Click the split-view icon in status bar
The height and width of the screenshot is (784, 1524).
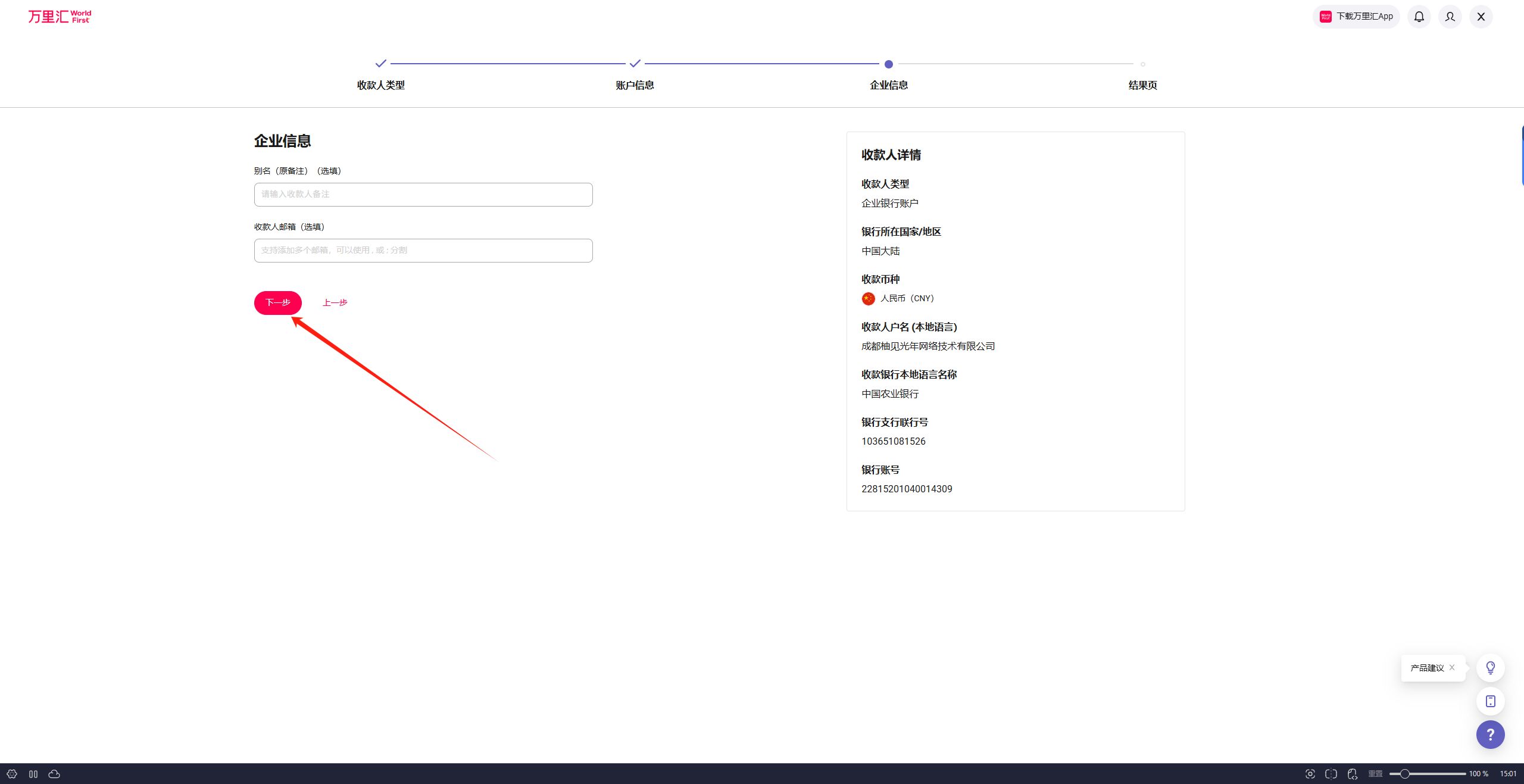(x=1331, y=774)
